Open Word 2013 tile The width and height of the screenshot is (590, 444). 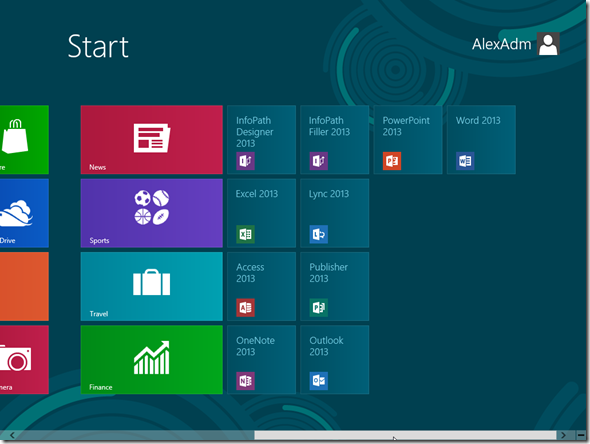pyautogui.click(x=481, y=140)
